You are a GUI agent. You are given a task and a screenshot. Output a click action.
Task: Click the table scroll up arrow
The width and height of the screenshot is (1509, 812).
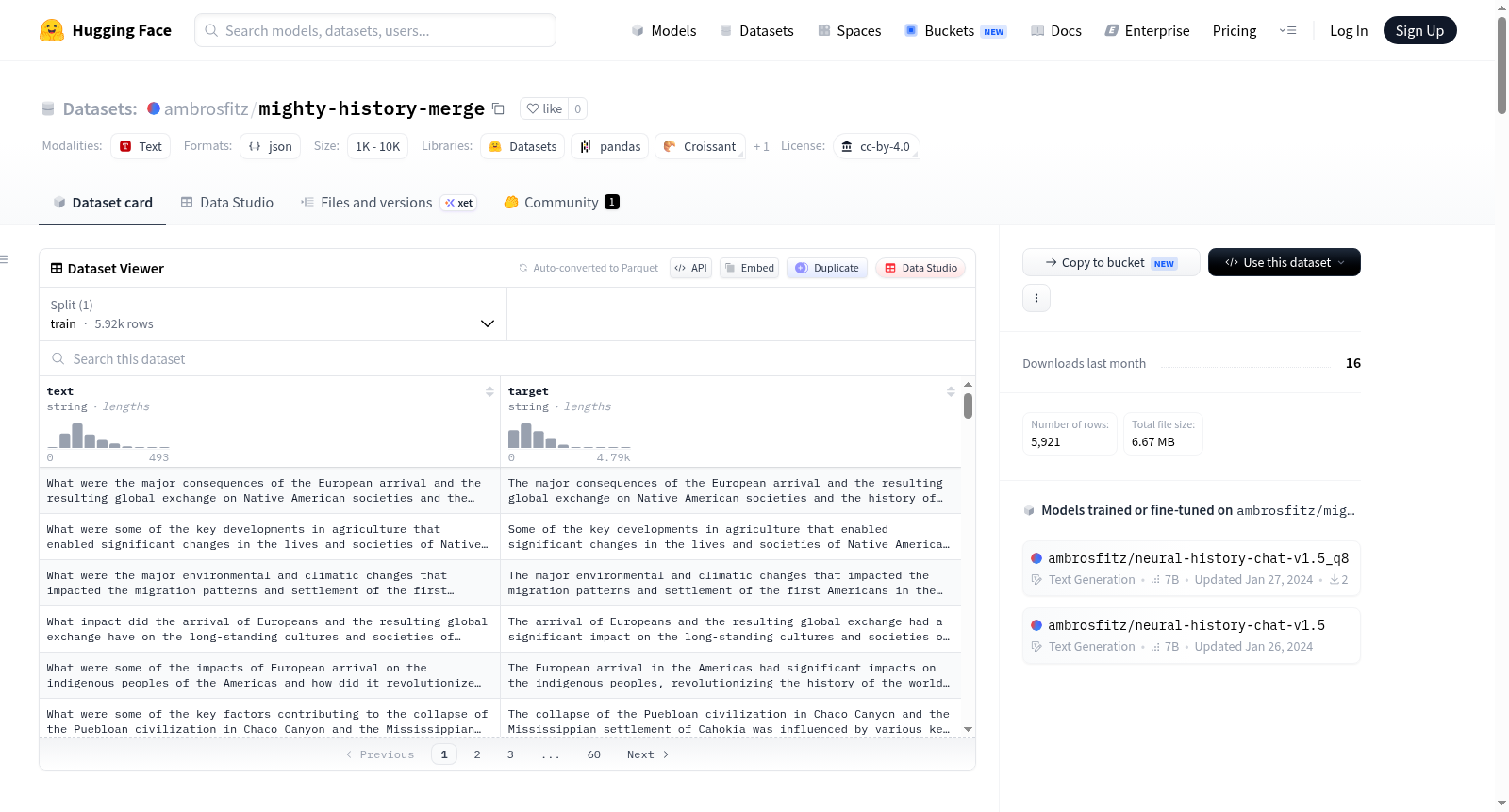[x=968, y=385]
